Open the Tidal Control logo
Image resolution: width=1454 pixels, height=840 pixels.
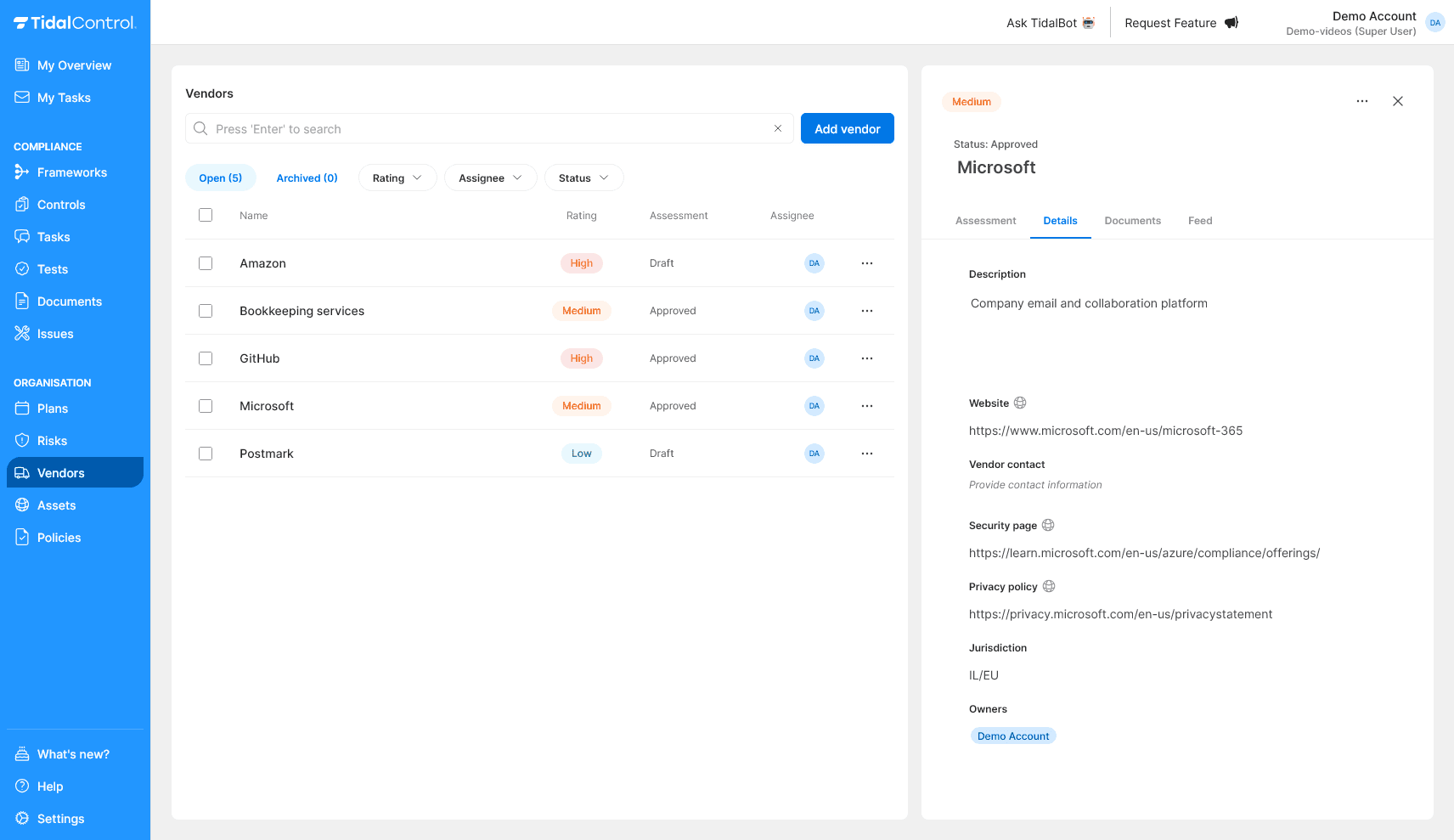click(x=76, y=23)
